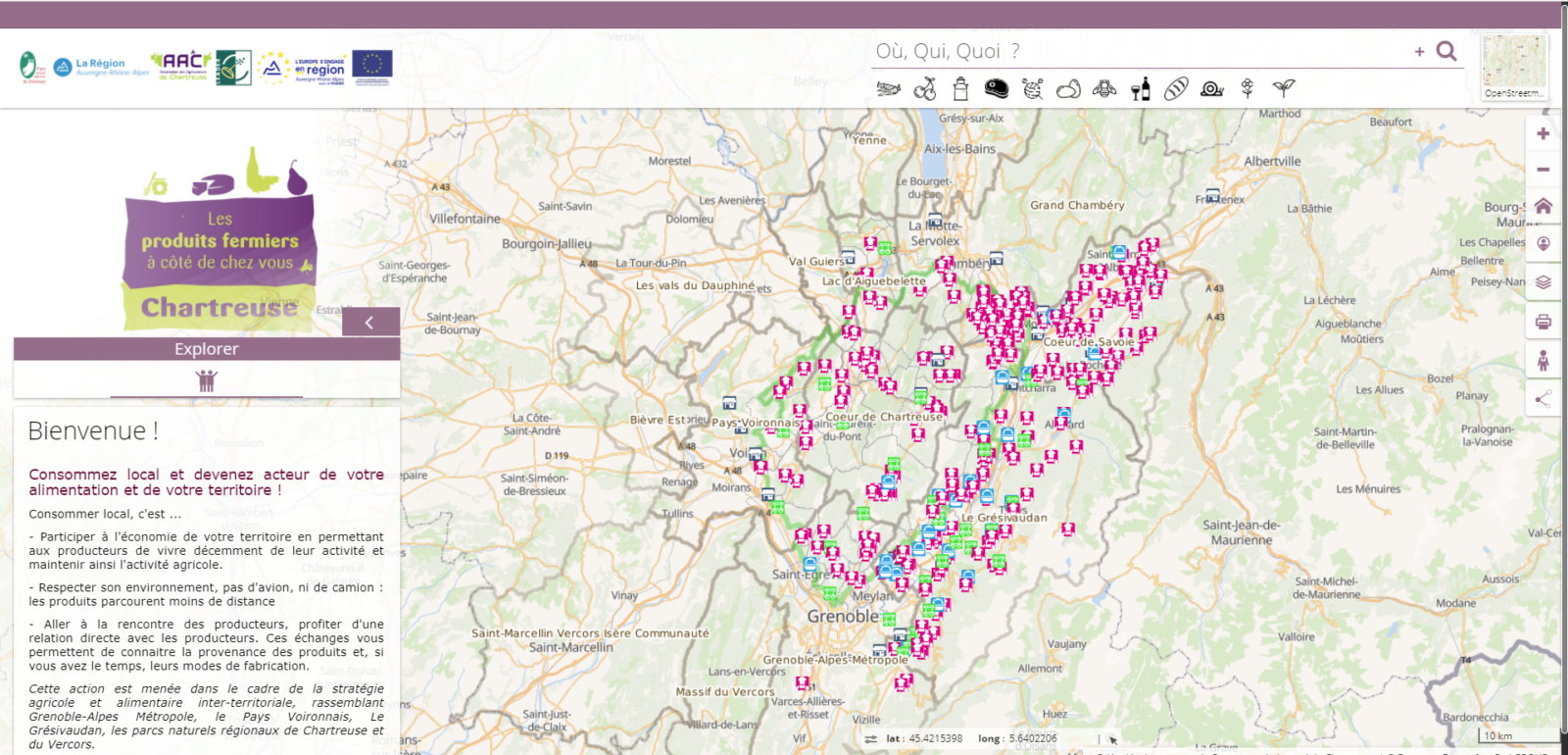Toggle the eggs category filter

(x=1068, y=89)
